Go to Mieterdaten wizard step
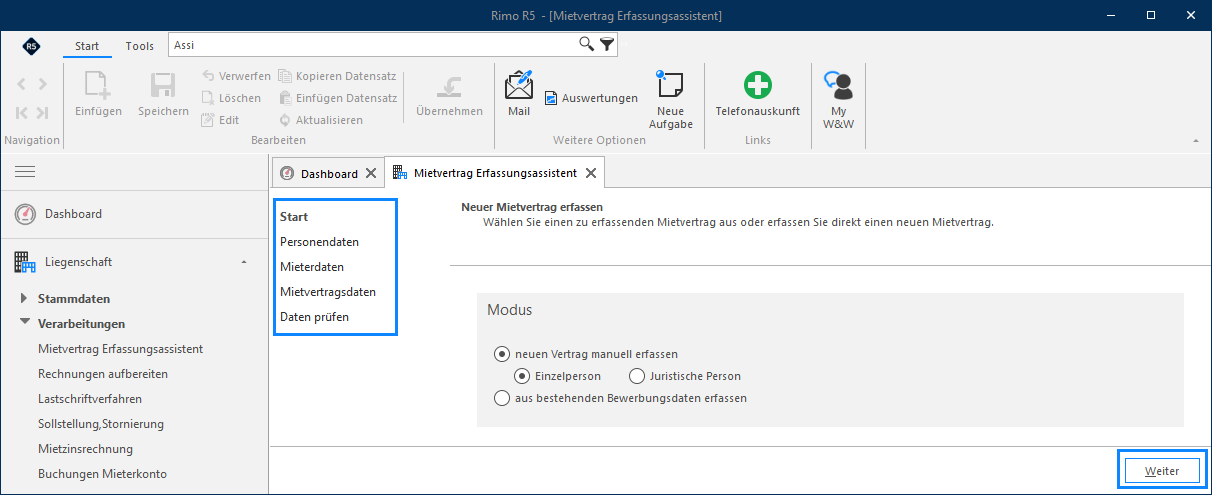Image resolution: width=1212 pixels, height=495 pixels. coord(312,267)
